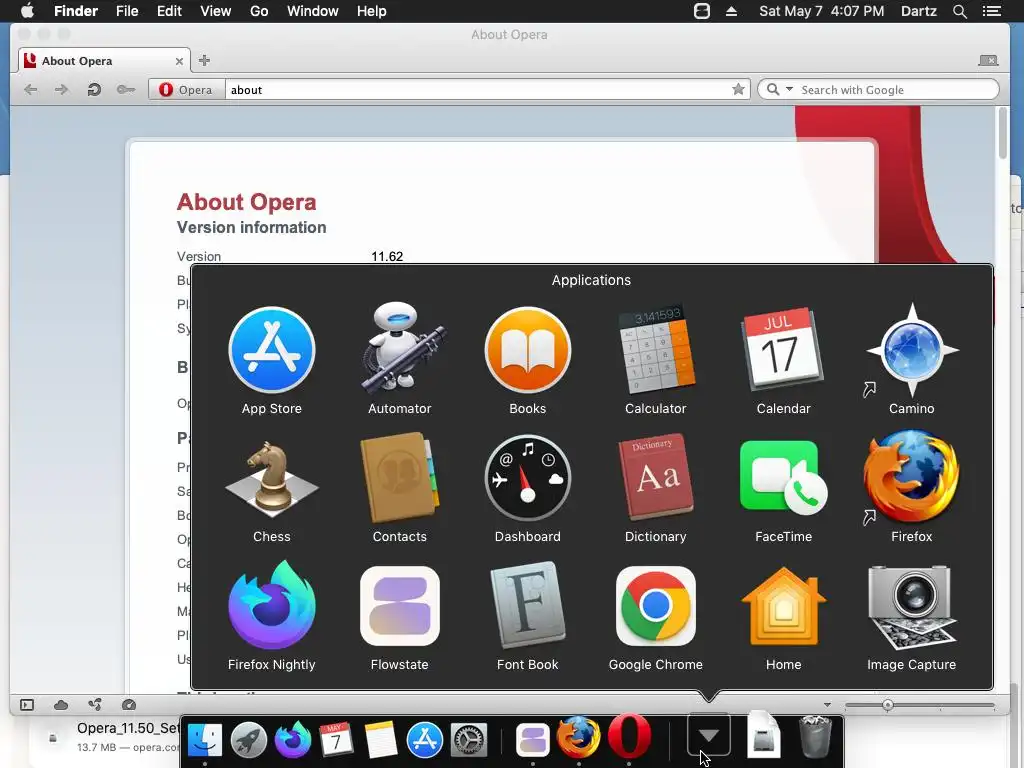Open Font Book app
The height and width of the screenshot is (768, 1024).
(528, 605)
